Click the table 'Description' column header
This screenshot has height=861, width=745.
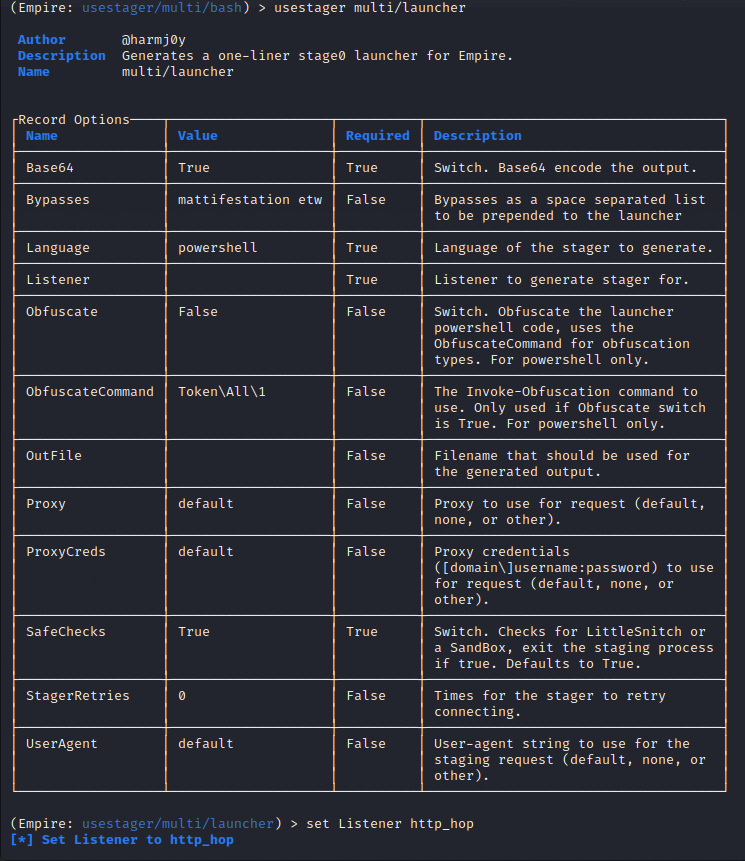pos(478,136)
